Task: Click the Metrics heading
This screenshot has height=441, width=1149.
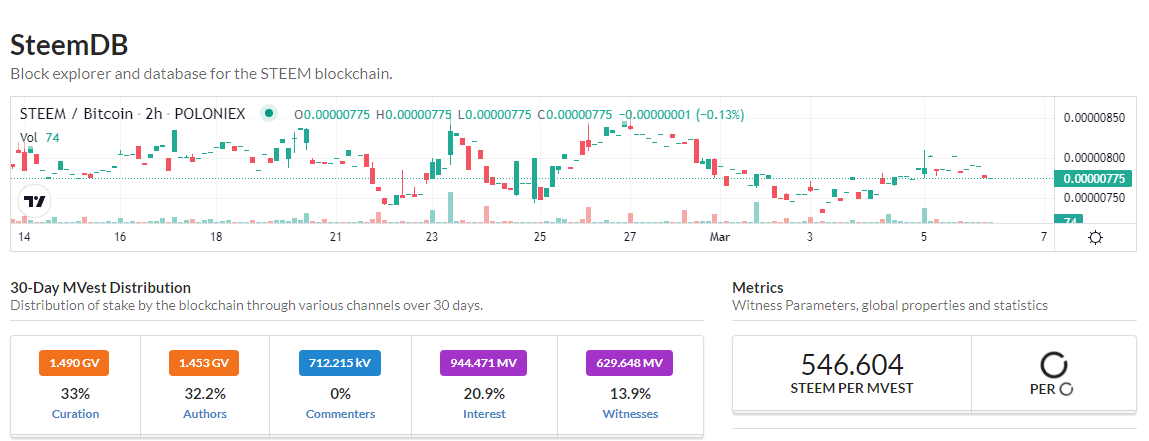Action: 758,288
